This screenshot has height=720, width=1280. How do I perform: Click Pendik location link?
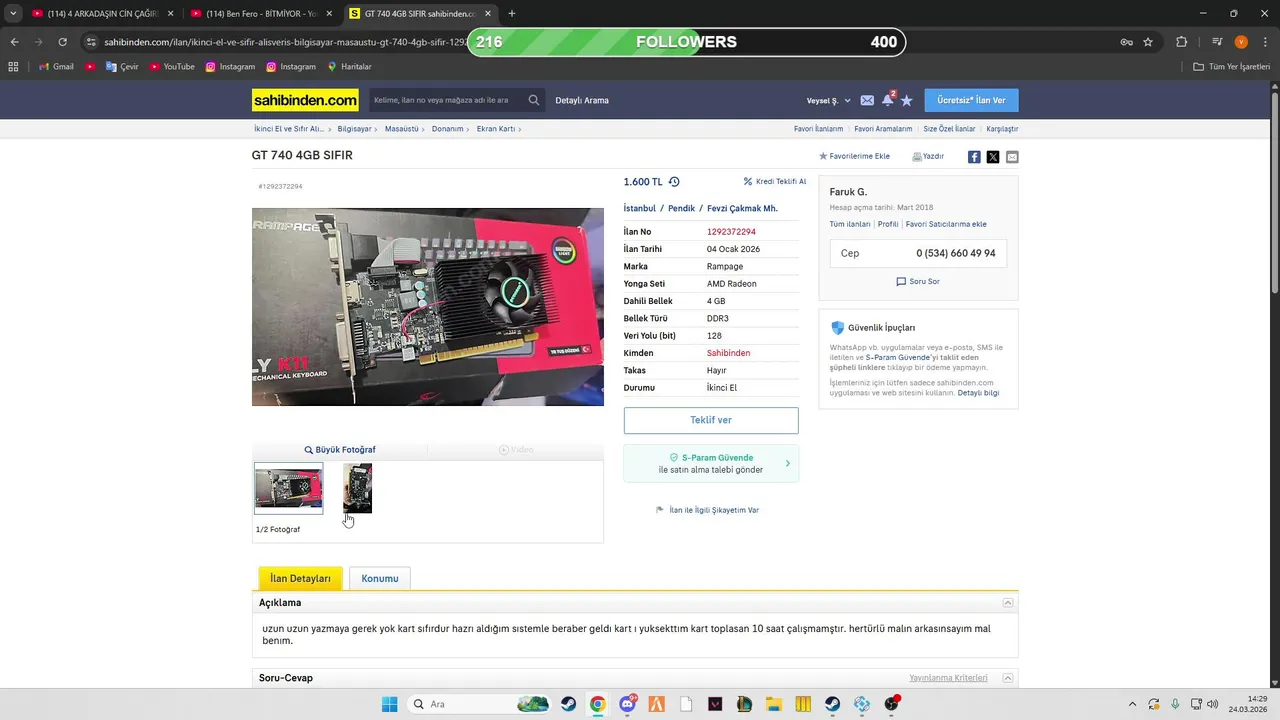point(681,208)
